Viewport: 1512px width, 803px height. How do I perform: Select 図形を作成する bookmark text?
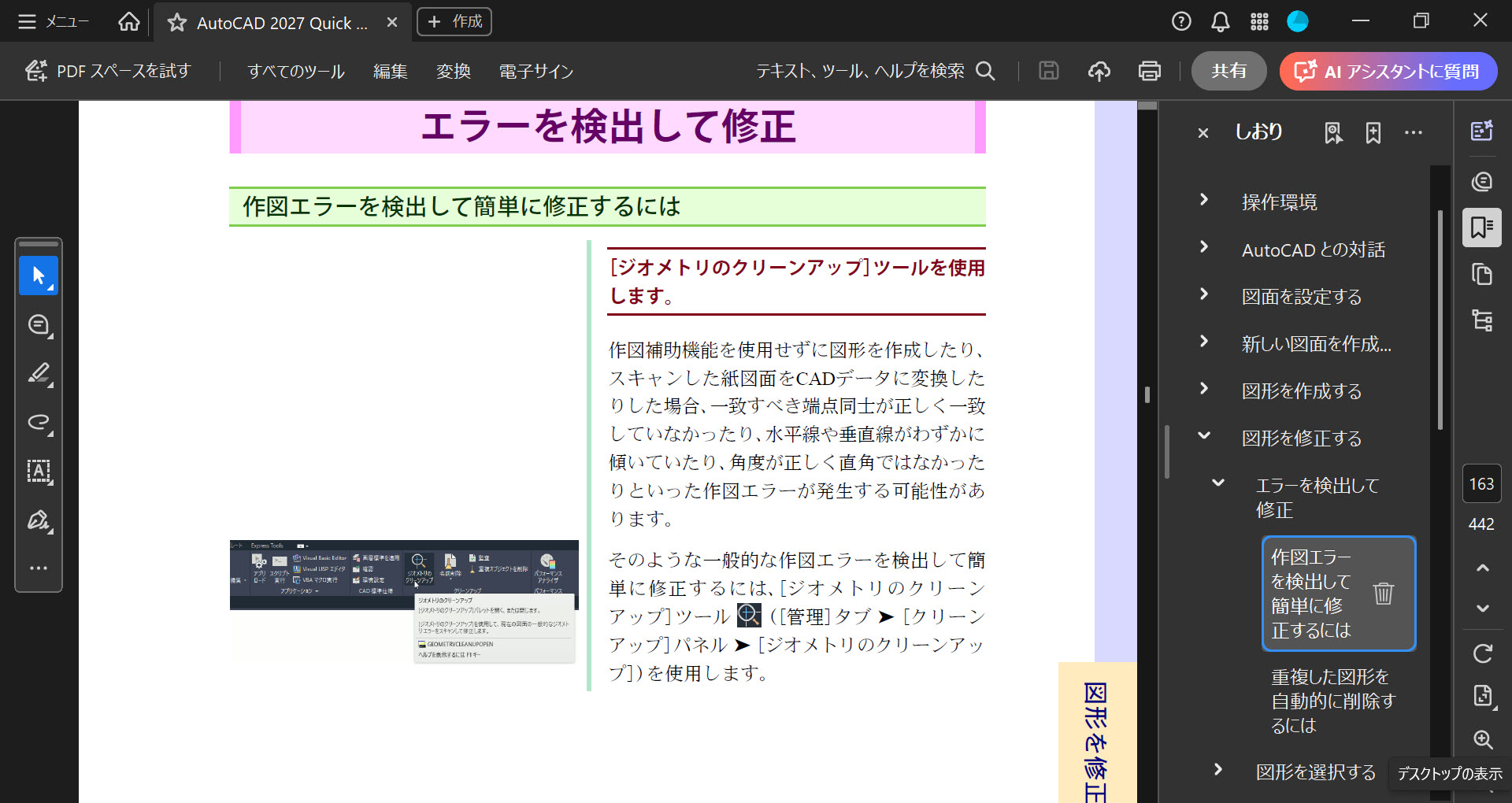pos(1302,391)
